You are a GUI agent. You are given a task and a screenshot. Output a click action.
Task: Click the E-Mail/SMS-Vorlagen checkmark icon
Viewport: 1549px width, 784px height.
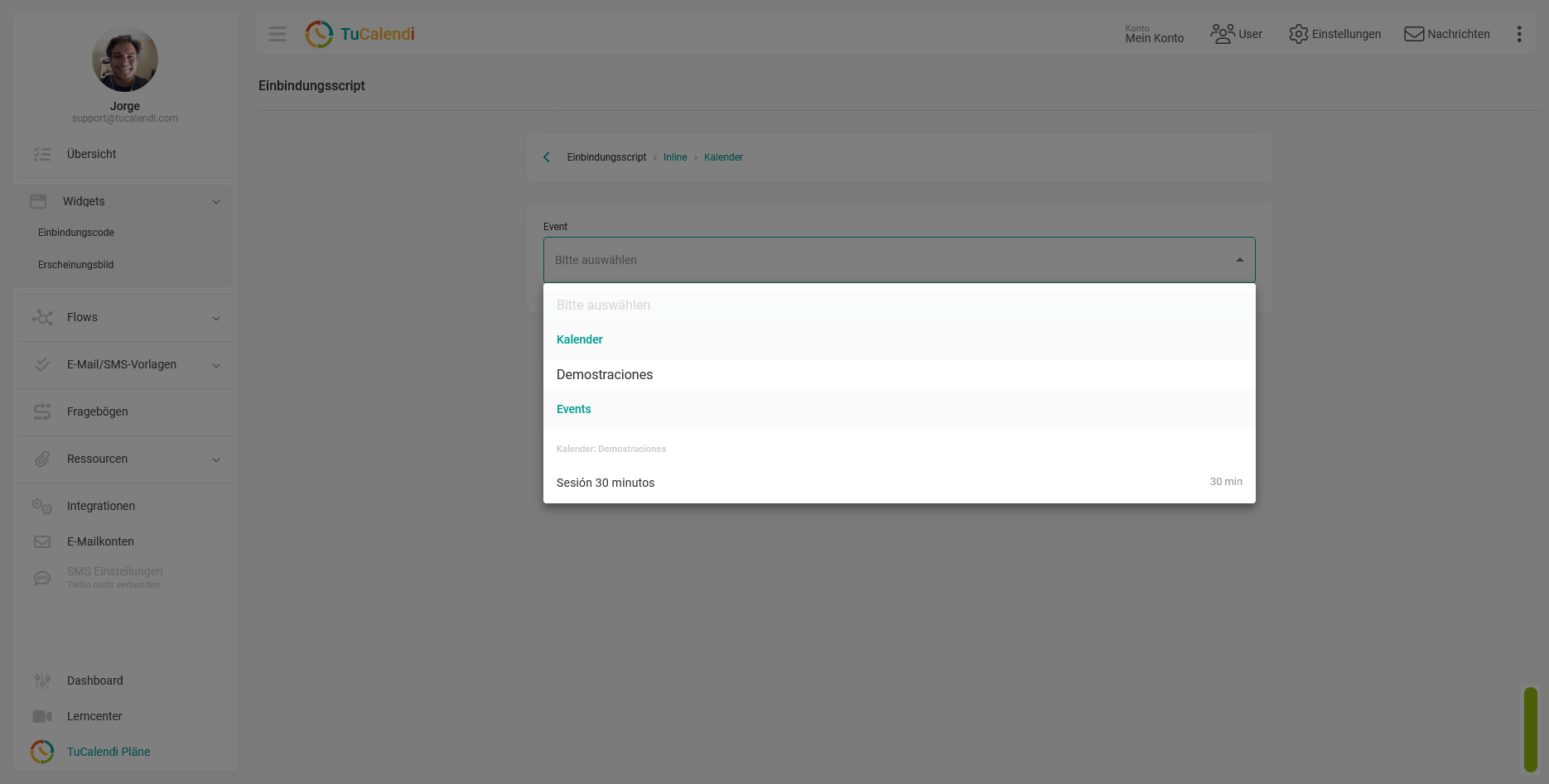pos(42,364)
